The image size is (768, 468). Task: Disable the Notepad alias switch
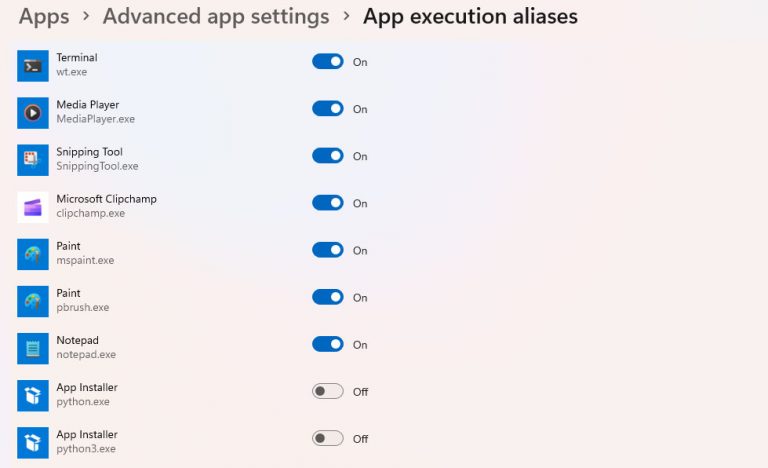coord(328,344)
